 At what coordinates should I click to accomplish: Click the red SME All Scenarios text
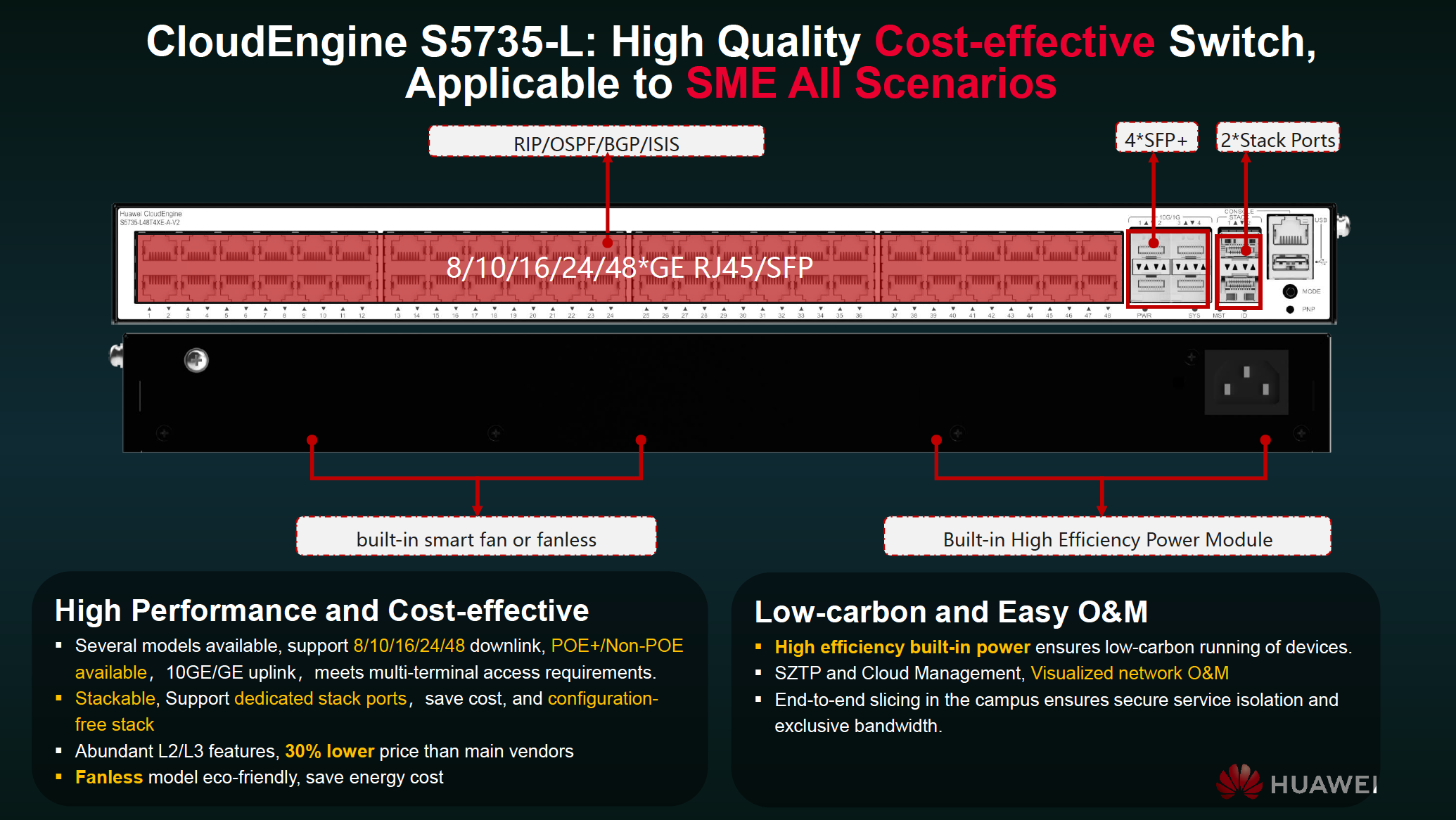(871, 84)
